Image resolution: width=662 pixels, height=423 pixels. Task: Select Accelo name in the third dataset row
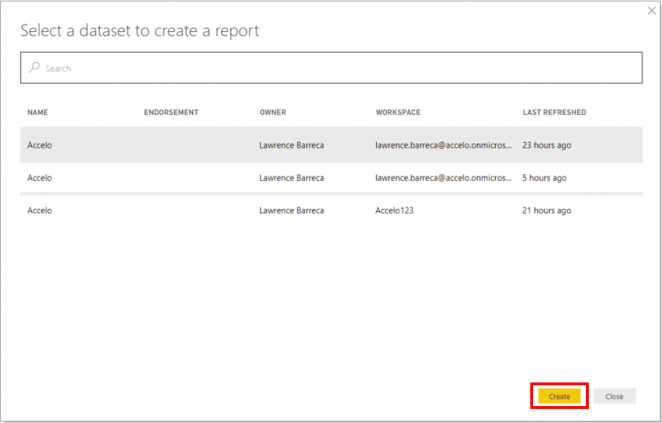coord(40,211)
